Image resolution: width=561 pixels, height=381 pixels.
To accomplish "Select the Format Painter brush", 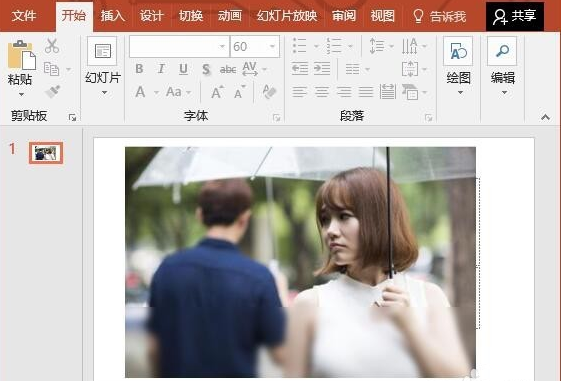I will [x=52, y=91].
